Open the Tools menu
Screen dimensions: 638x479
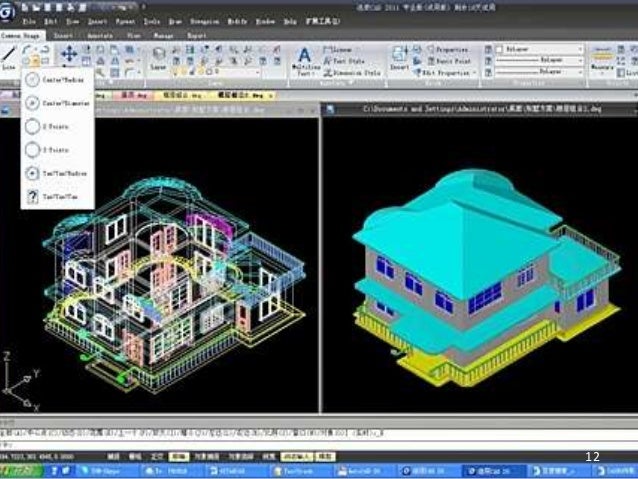pyautogui.click(x=152, y=21)
